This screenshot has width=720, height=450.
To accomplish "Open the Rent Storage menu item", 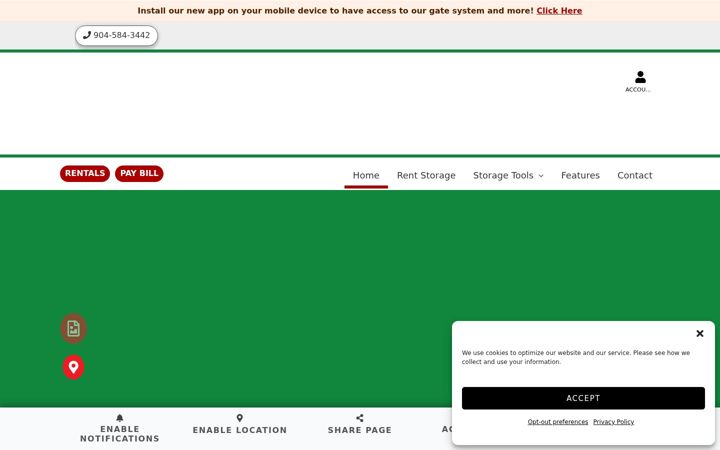I will pos(426,175).
